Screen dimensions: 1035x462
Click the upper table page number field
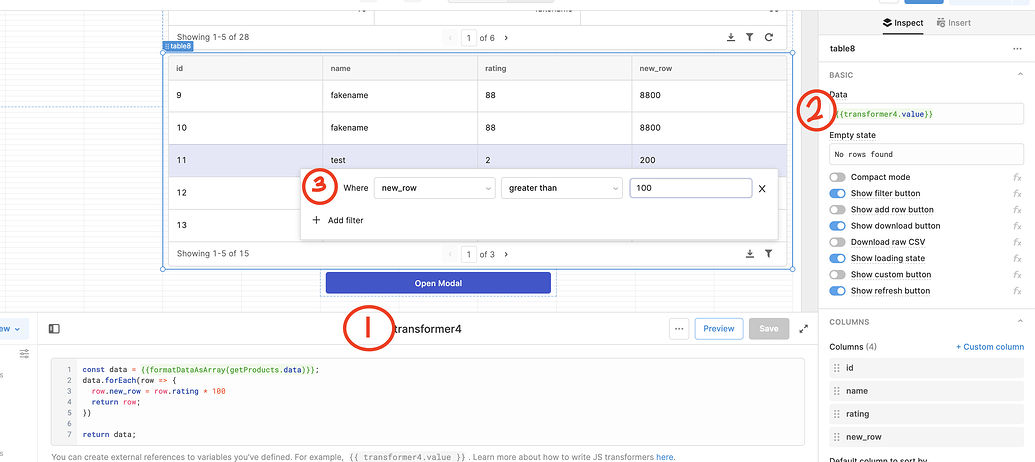pyautogui.click(x=469, y=38)
